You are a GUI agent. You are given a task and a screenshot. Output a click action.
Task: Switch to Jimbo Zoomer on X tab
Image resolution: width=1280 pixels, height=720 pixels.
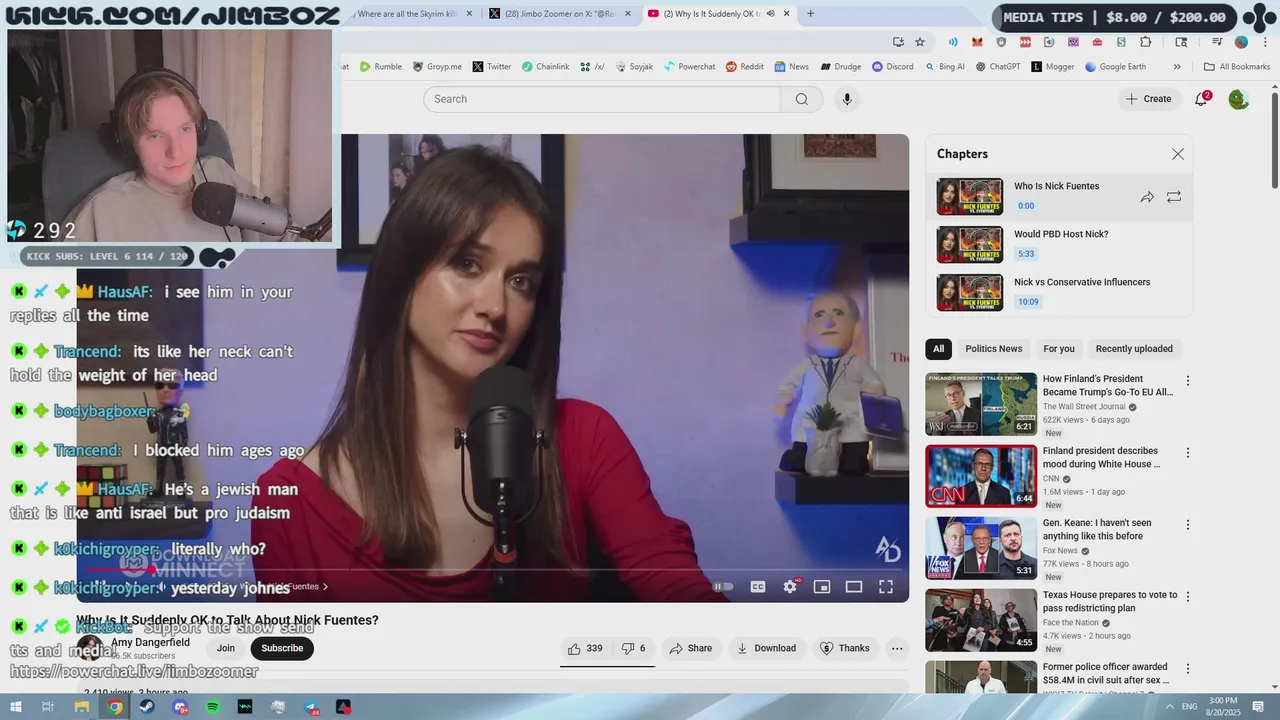pyautogui.click(x=560, y=14)
